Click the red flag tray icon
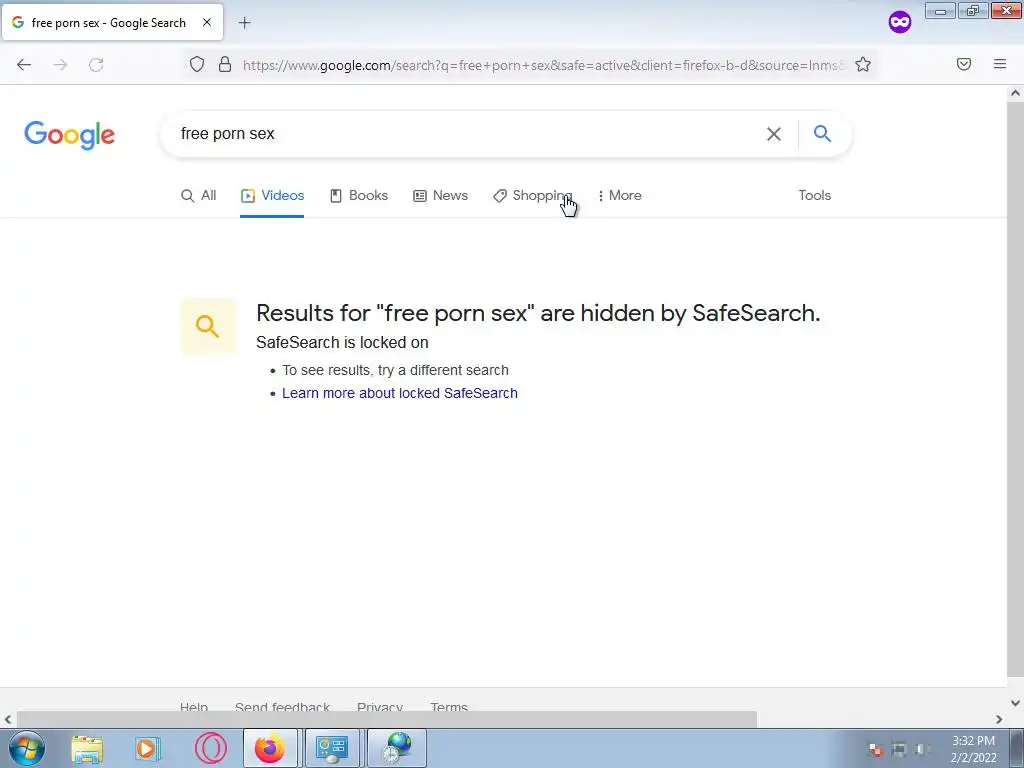This screenshot has height=768, width=1024. [x=876, y=750]
